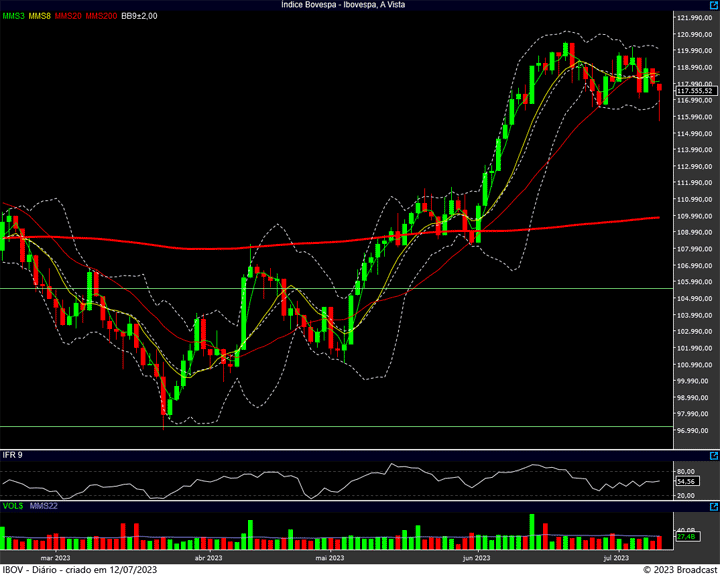Screen dimensions: 720x575
Task: Click the MMS200 moving average label
Action: point(101,16)
